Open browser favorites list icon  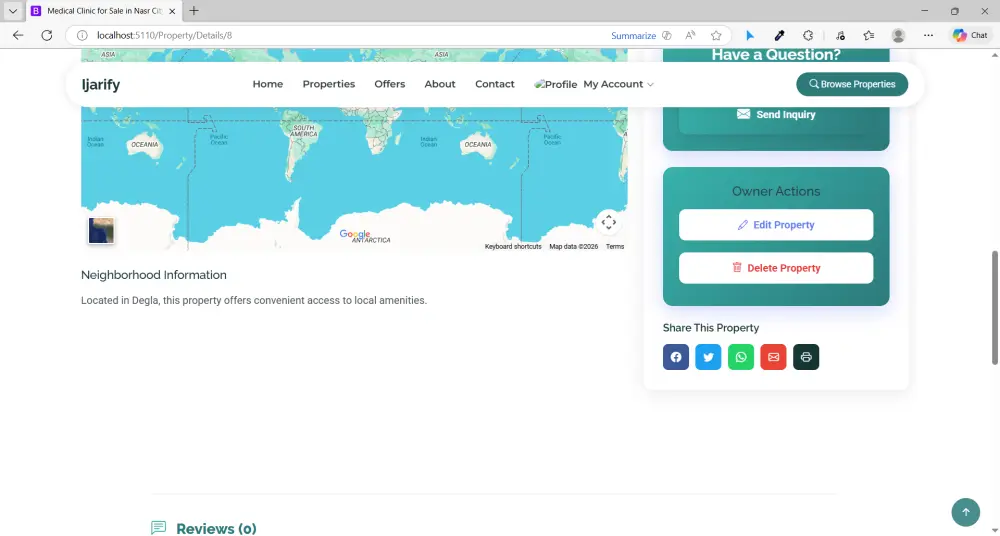point(869,36)
